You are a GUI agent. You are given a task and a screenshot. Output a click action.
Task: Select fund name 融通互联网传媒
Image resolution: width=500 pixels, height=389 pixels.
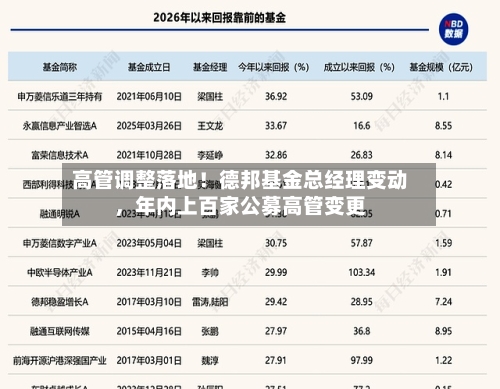[60, 331]
